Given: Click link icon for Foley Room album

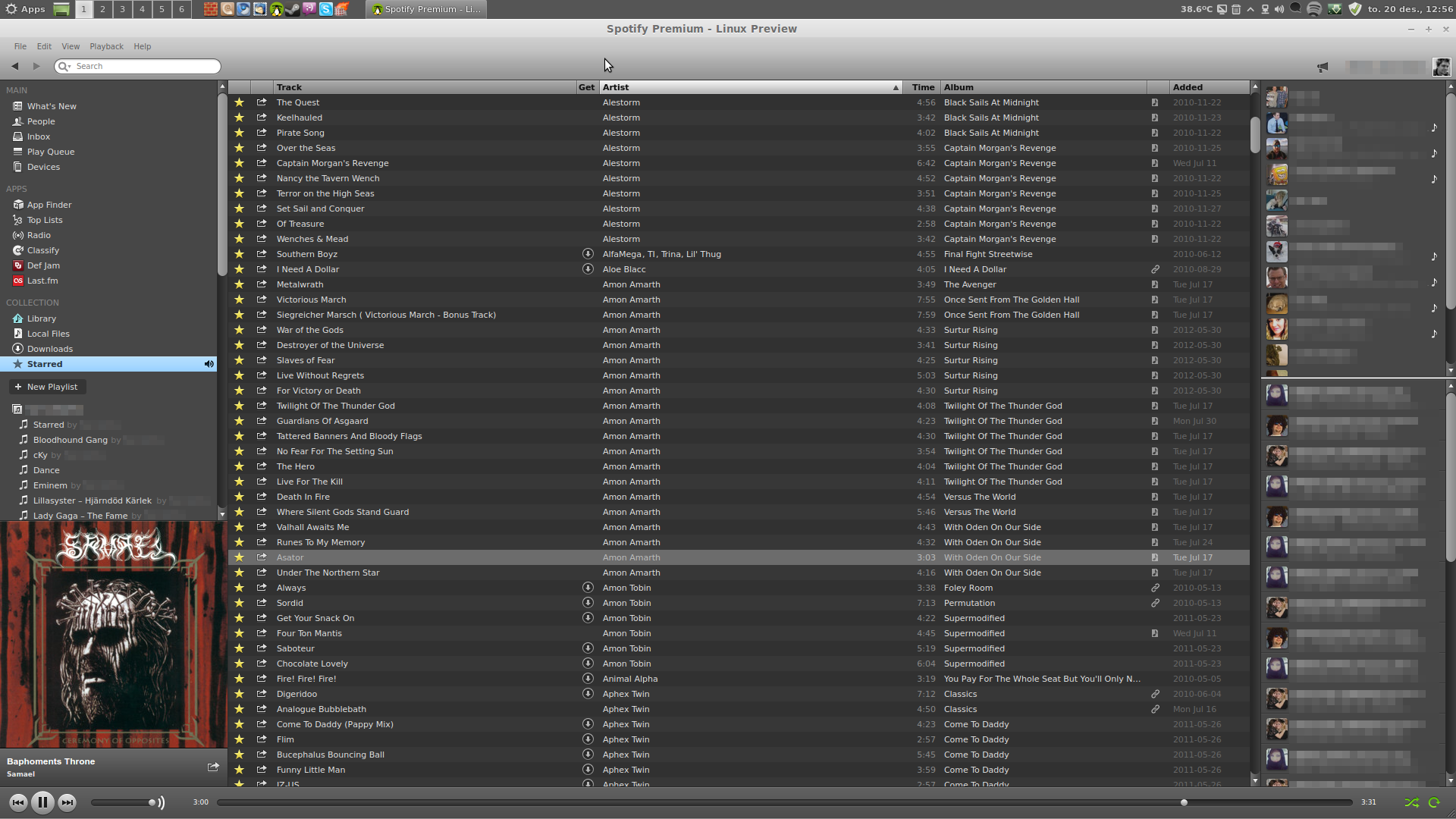Looking at the screenshot, I should click(1155, 588).
